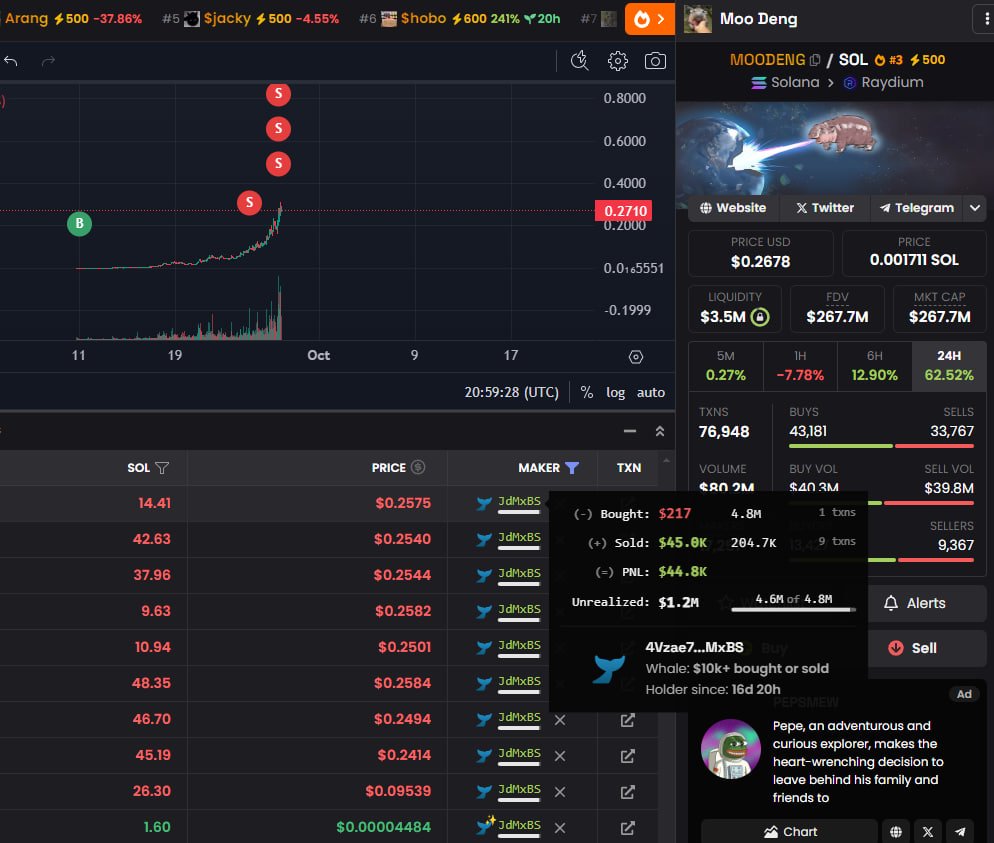Viewport: 994px width, 843px height.
Task: Toggle percent scale on chart
Action: coord(587,392)
